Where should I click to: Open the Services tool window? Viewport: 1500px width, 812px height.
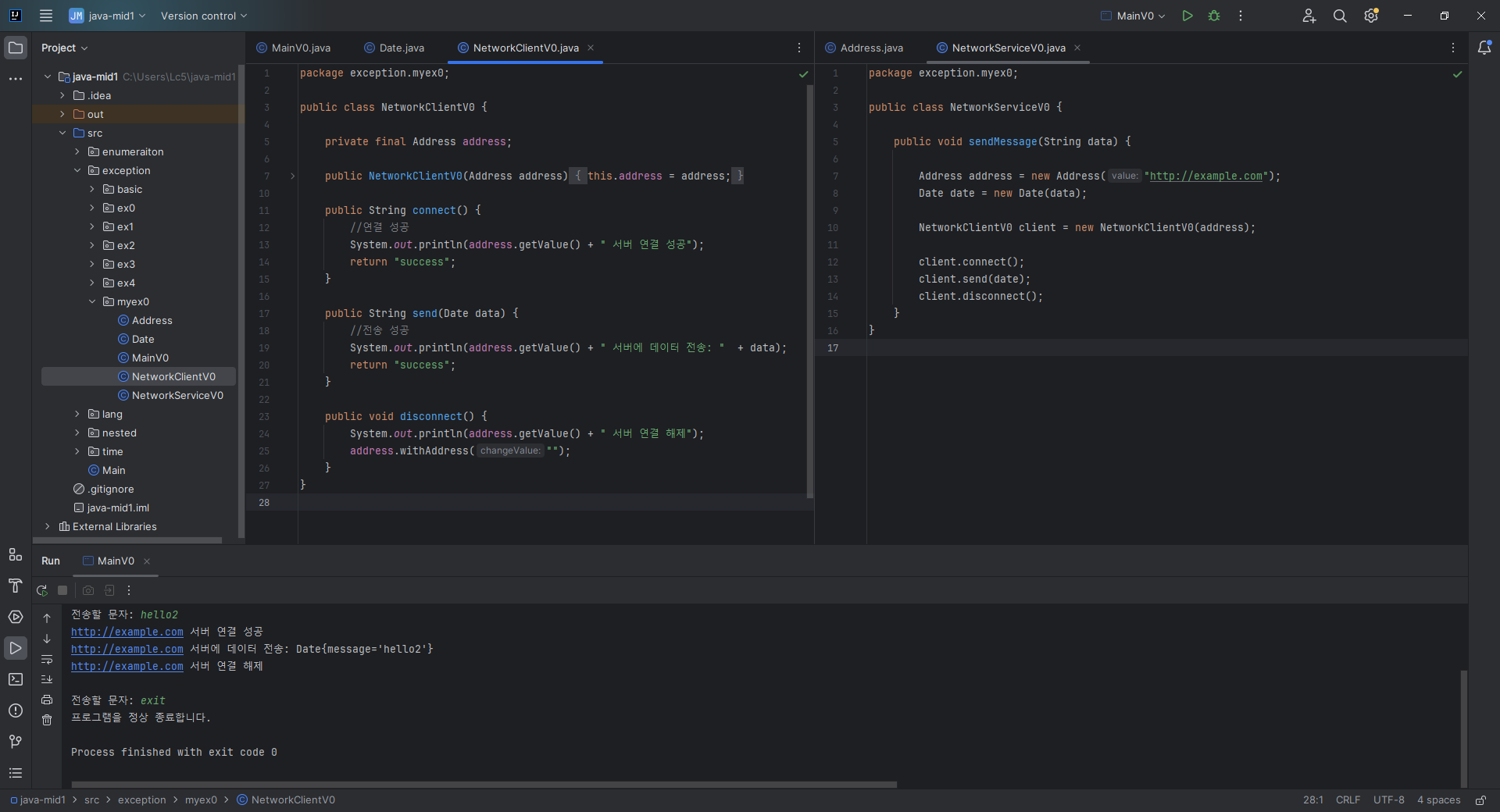(16, 617)
